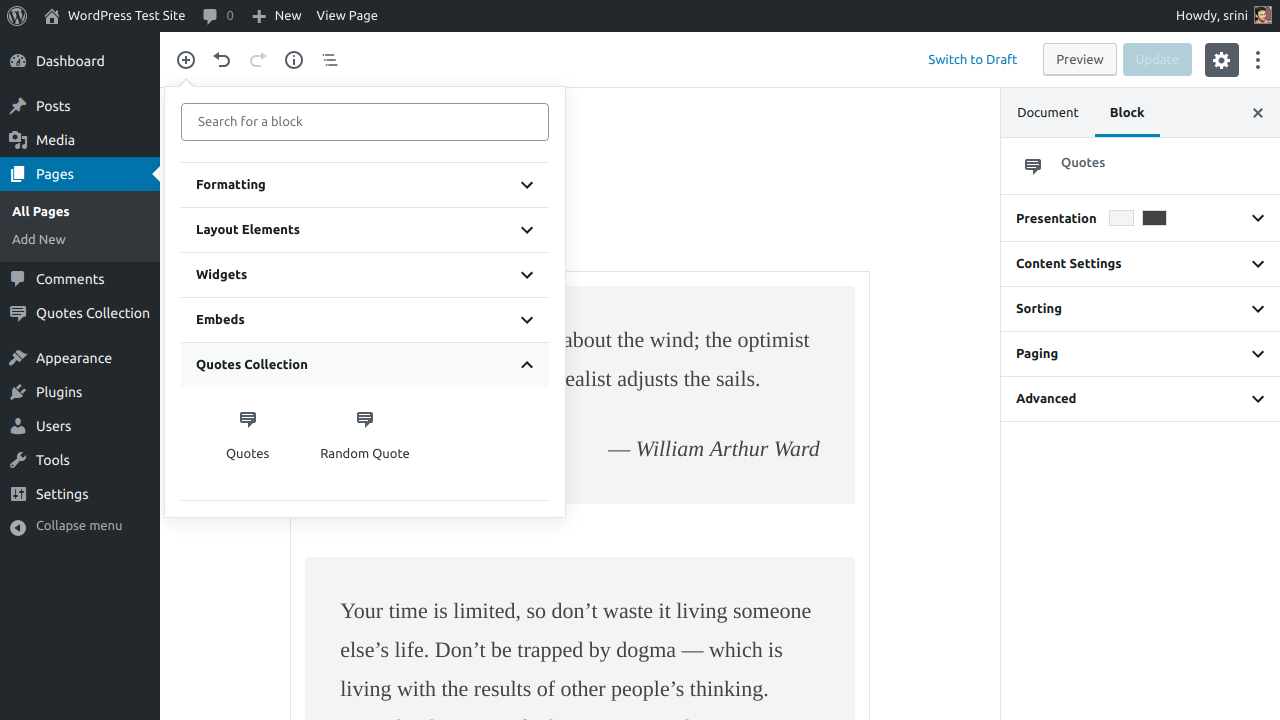Click Switch to Draft link
Image resolution: width=1280 pixels, height=720 pixels.
(x=972, y=60)
